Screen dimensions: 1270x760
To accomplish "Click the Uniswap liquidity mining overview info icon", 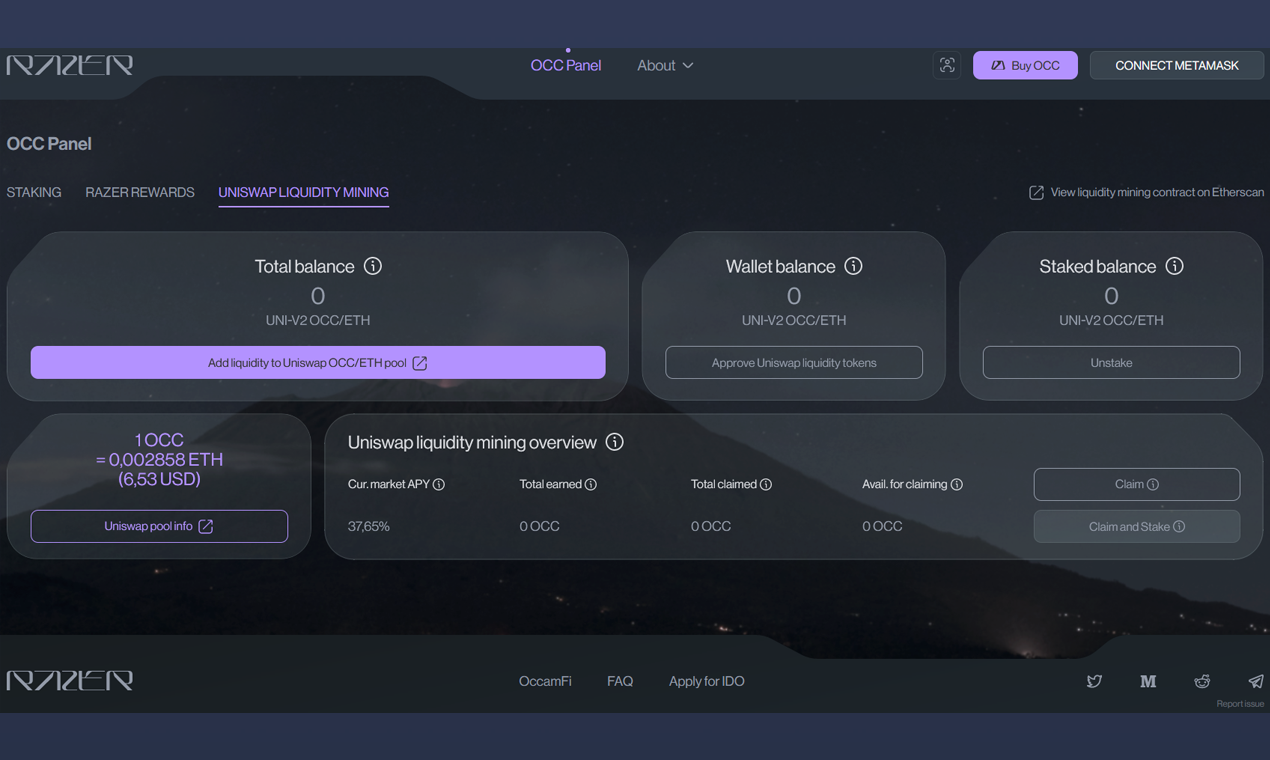I will click(614, 441).
